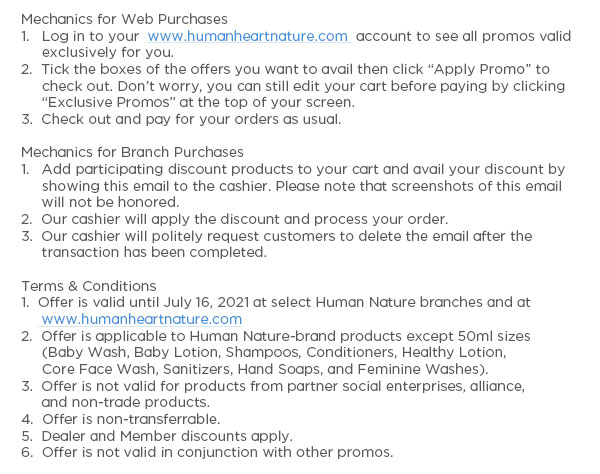Screen dimensions: 600x474
Task: Click the Terms & Conditions heading
Action: coord(89,286)
